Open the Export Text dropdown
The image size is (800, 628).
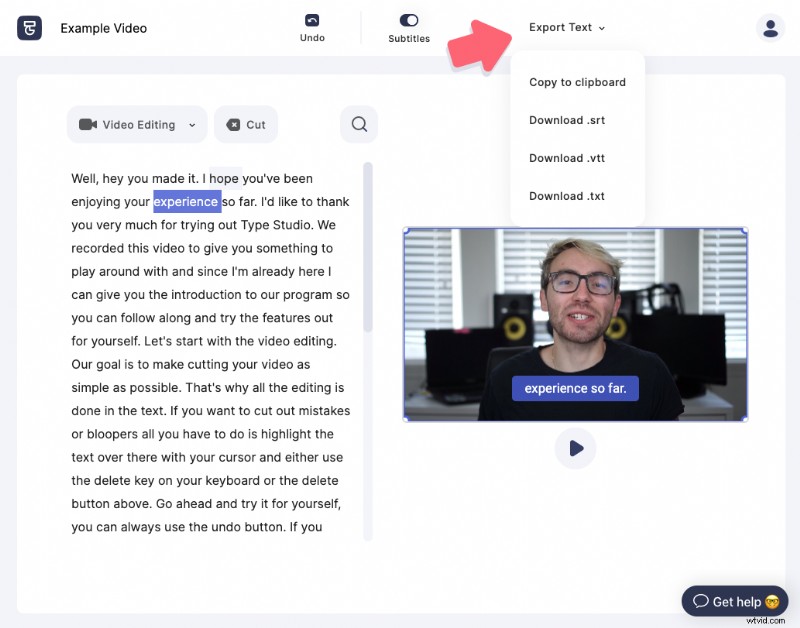(x=559, y=27)
